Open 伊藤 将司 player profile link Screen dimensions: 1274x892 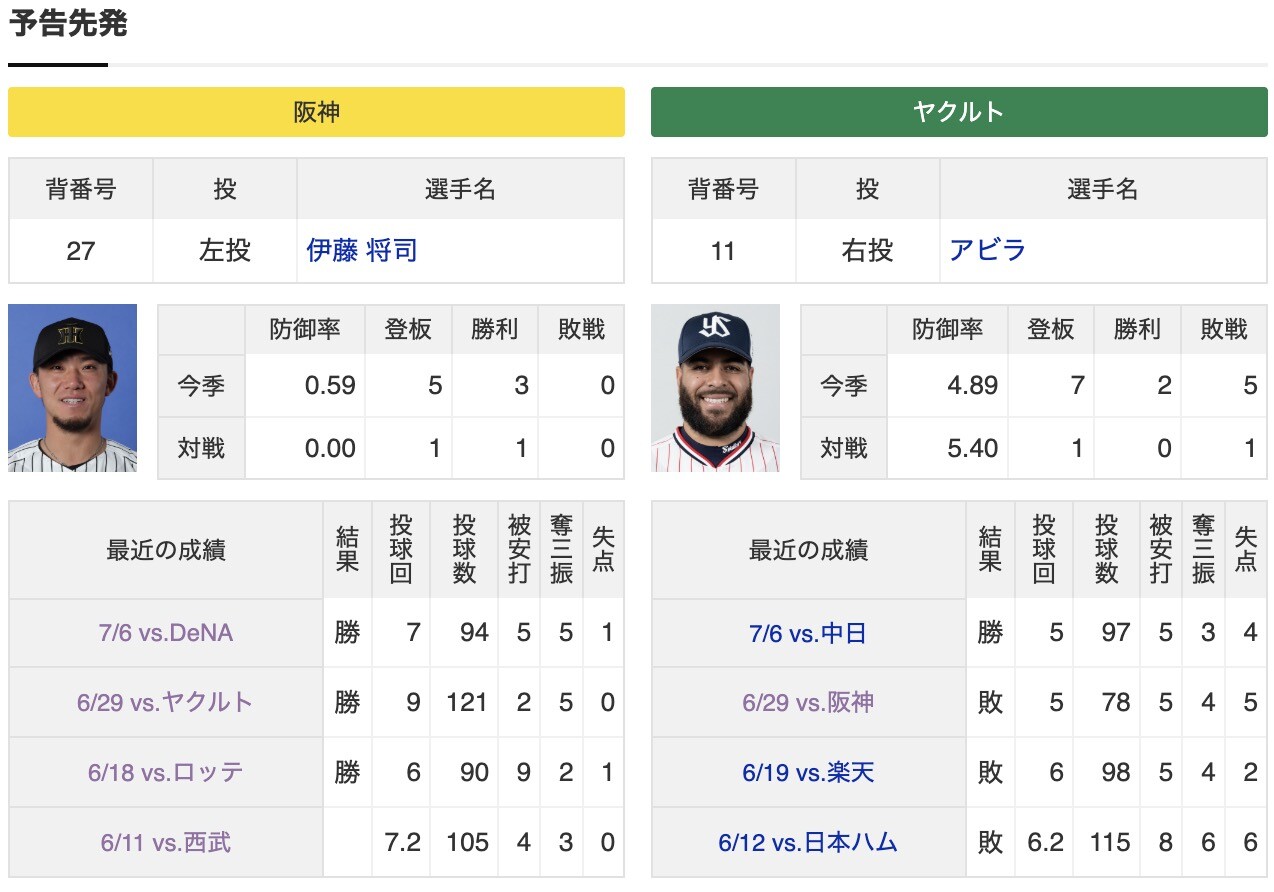(x=363, y=251)
